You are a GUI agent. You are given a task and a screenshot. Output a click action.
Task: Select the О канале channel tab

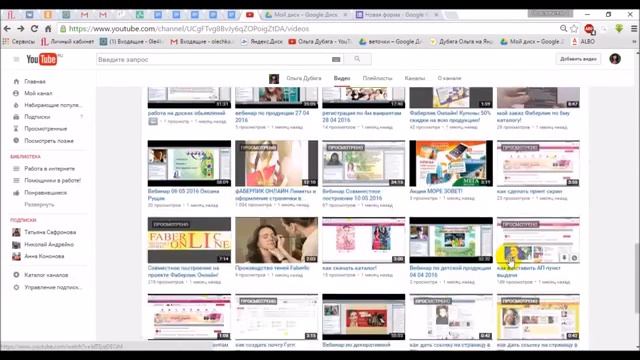point(449,78)
